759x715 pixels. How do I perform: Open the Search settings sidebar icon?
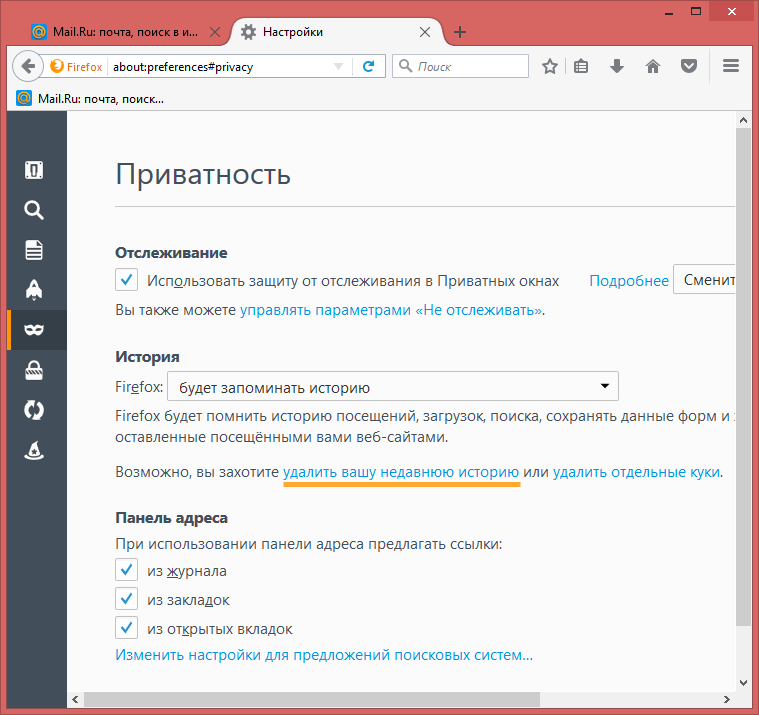point(34,210)
